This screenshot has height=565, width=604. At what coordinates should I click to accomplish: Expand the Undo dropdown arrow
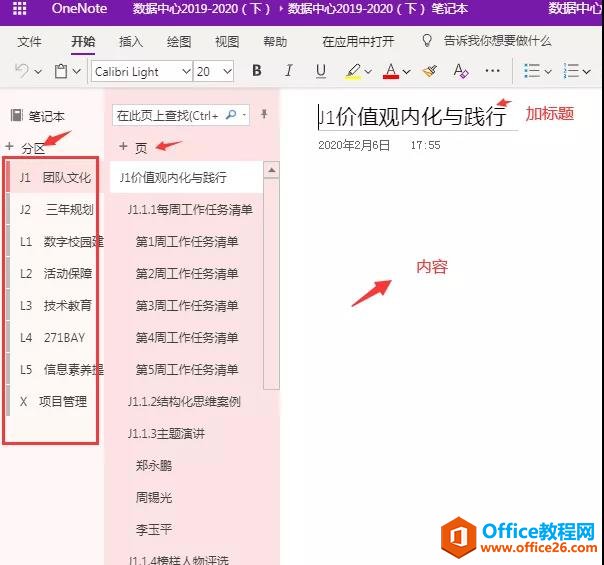[38, 72]
